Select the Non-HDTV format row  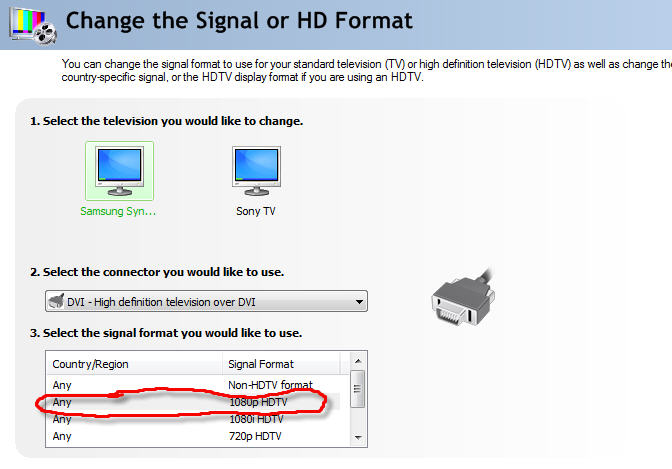point(271,385)
